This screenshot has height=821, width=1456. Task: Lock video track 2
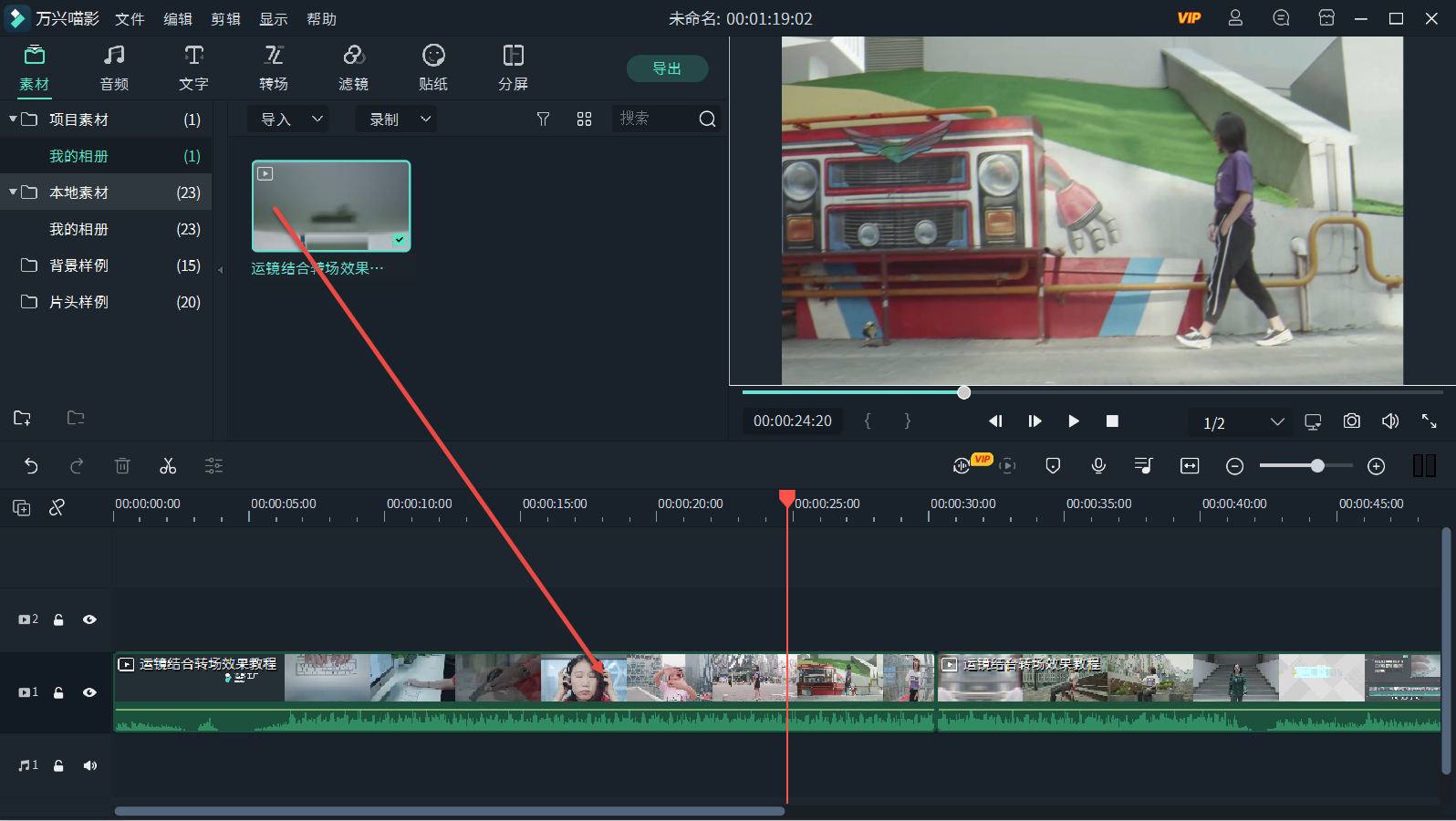coord(58,619)
